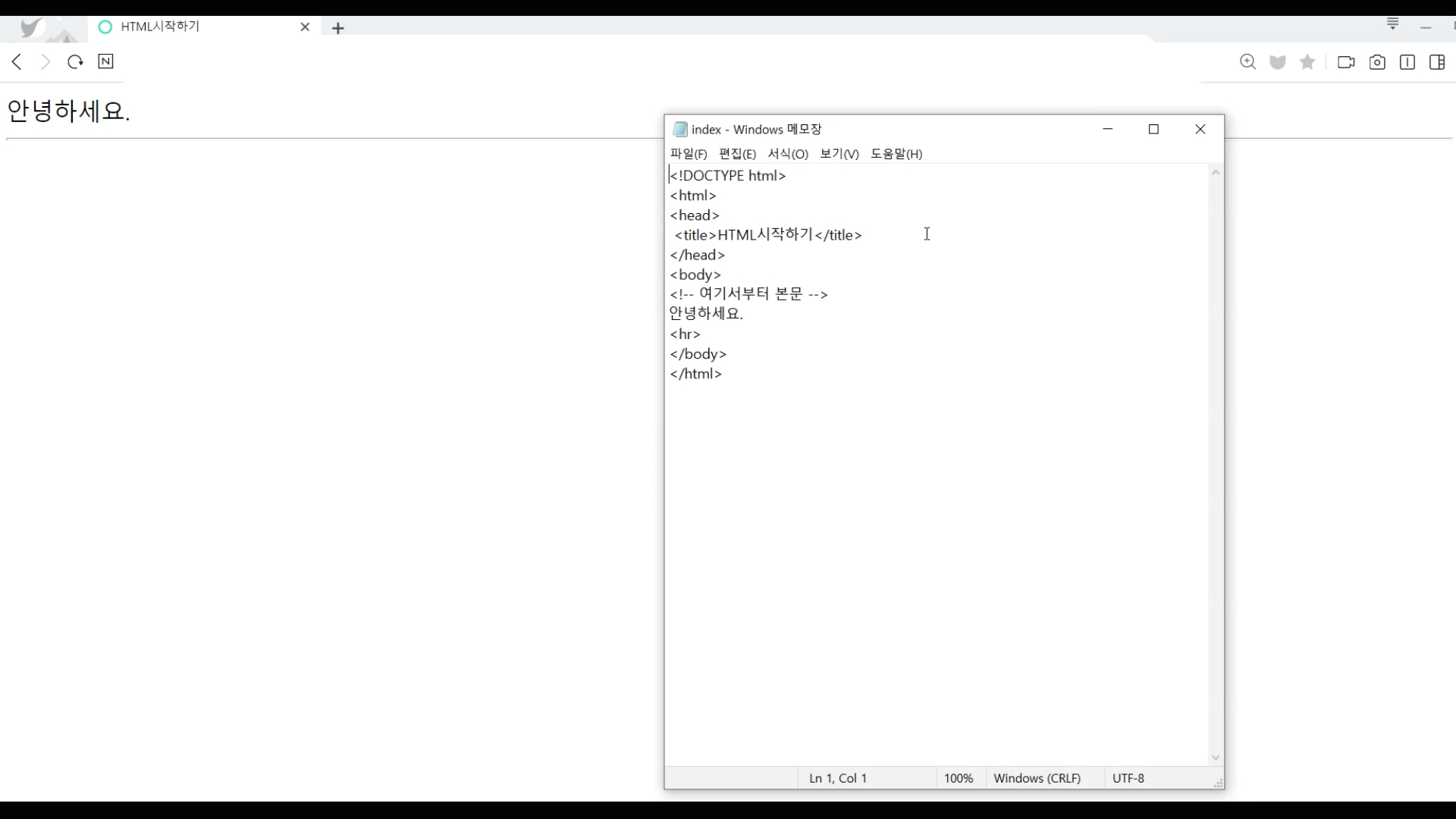Screen dimensions: 1456x819
Task: Take screenshot with camera capture icon
Action: pyautogui.click(x=1377, y=62)
